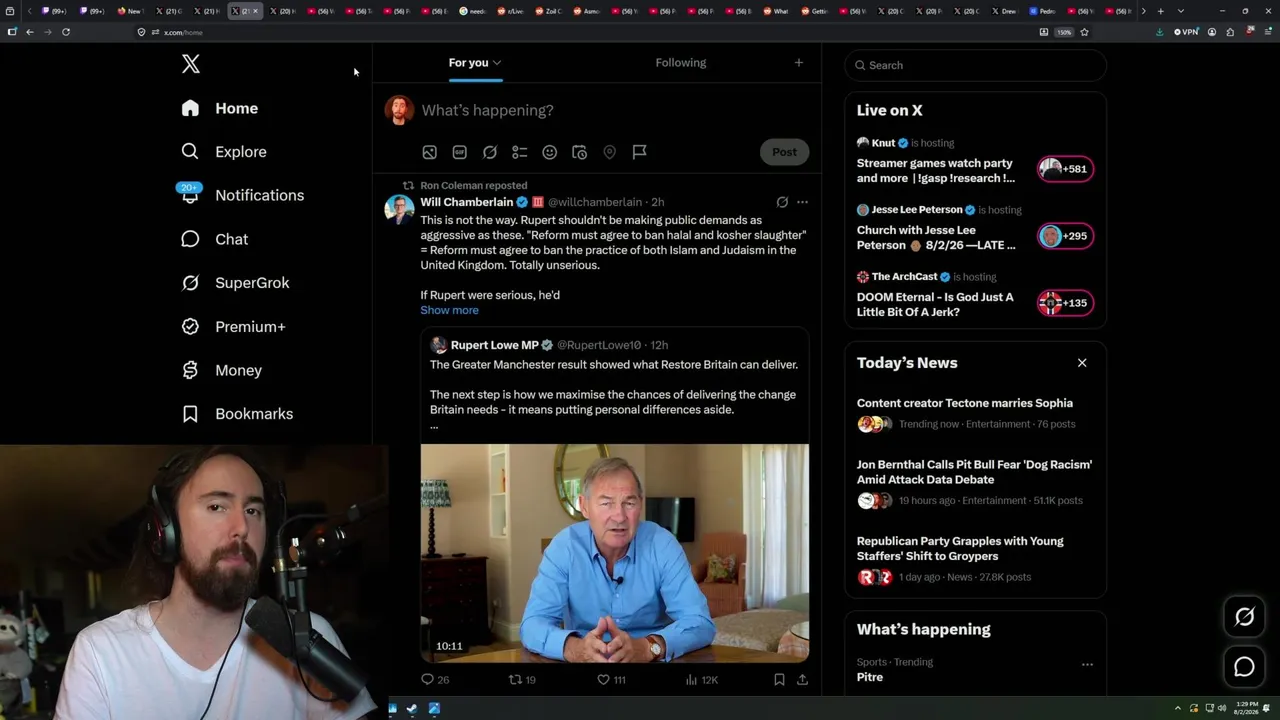The image size is (1280, 720).
Task: Add an image to the post
Action: (x=429, y=152)
